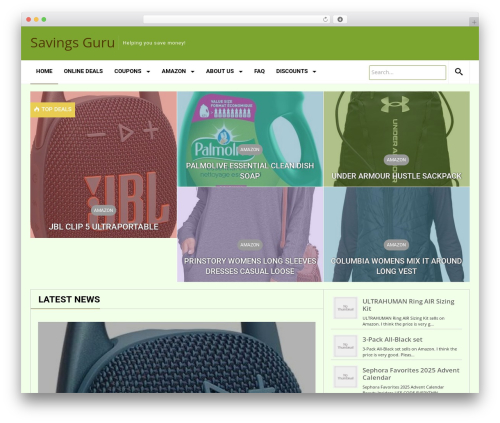This screenshot has width=500, height=423.
Task: Click thumbnail beside 3-Pack All-Black set
Action: click(x=345, y=346)
